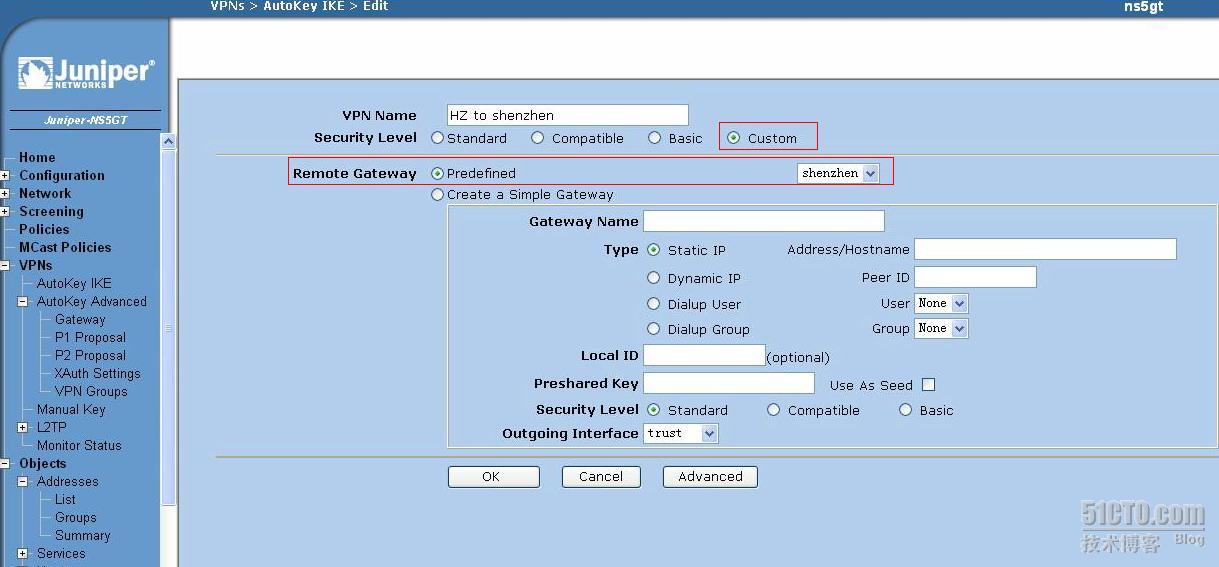The width and height of the screenshot is (1219, 567).
Task: Open P1 Proposal tree item
Action: click(90, 337)
